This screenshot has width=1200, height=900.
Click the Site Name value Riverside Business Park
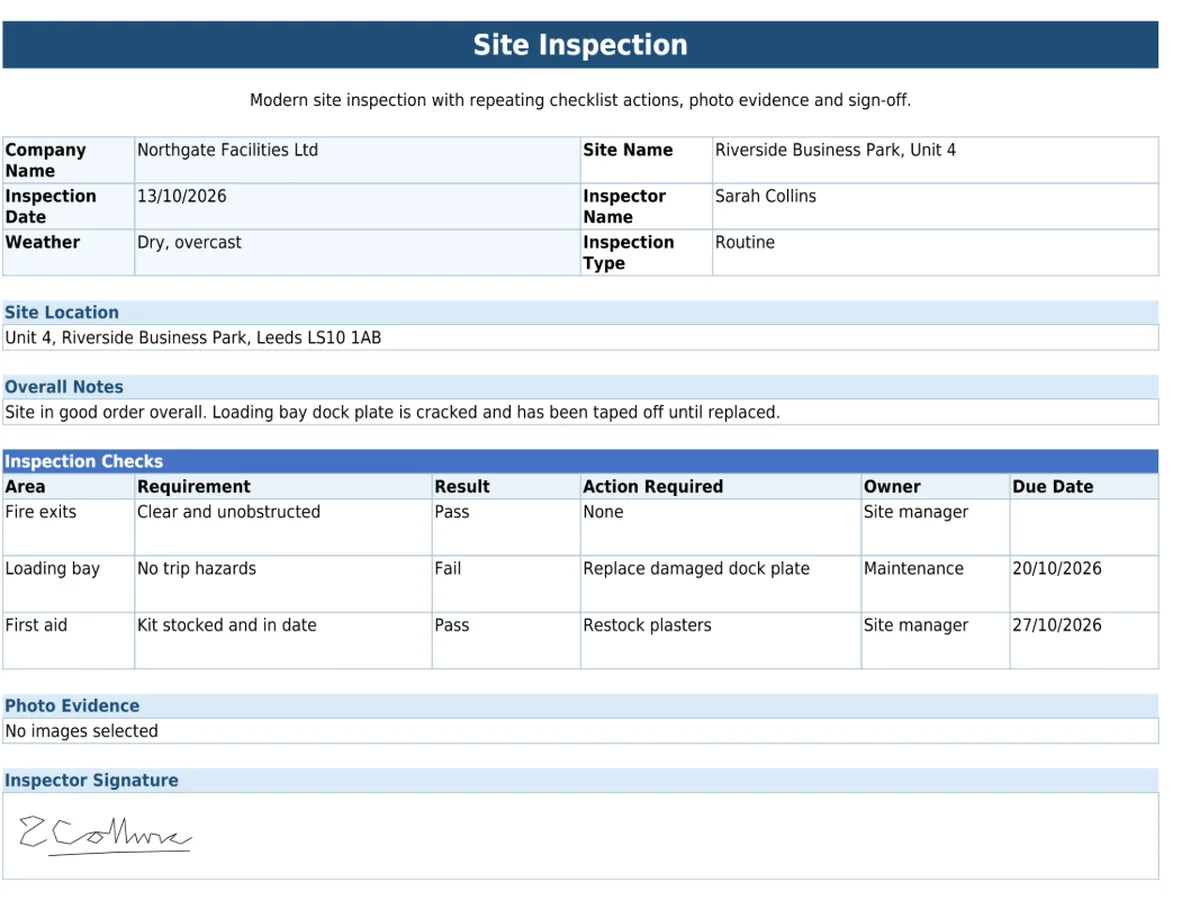click(x=935, y=160)
